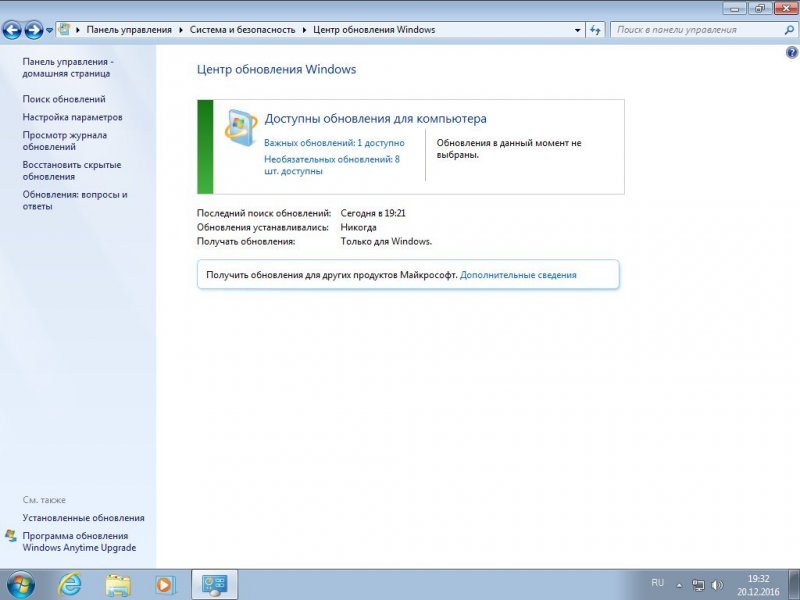The image size is (800, 600).
Task: Click the Forward navigation arrow
Action: point(33,30)
